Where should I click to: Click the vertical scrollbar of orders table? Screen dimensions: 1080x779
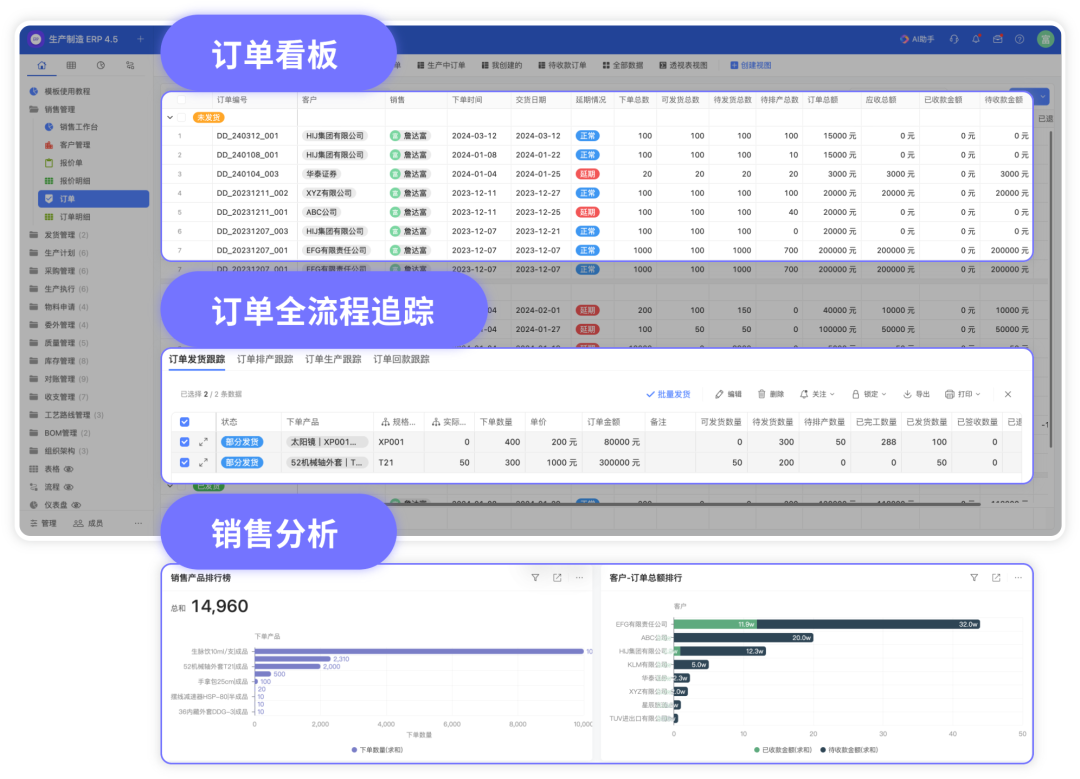coord(1050,289)
